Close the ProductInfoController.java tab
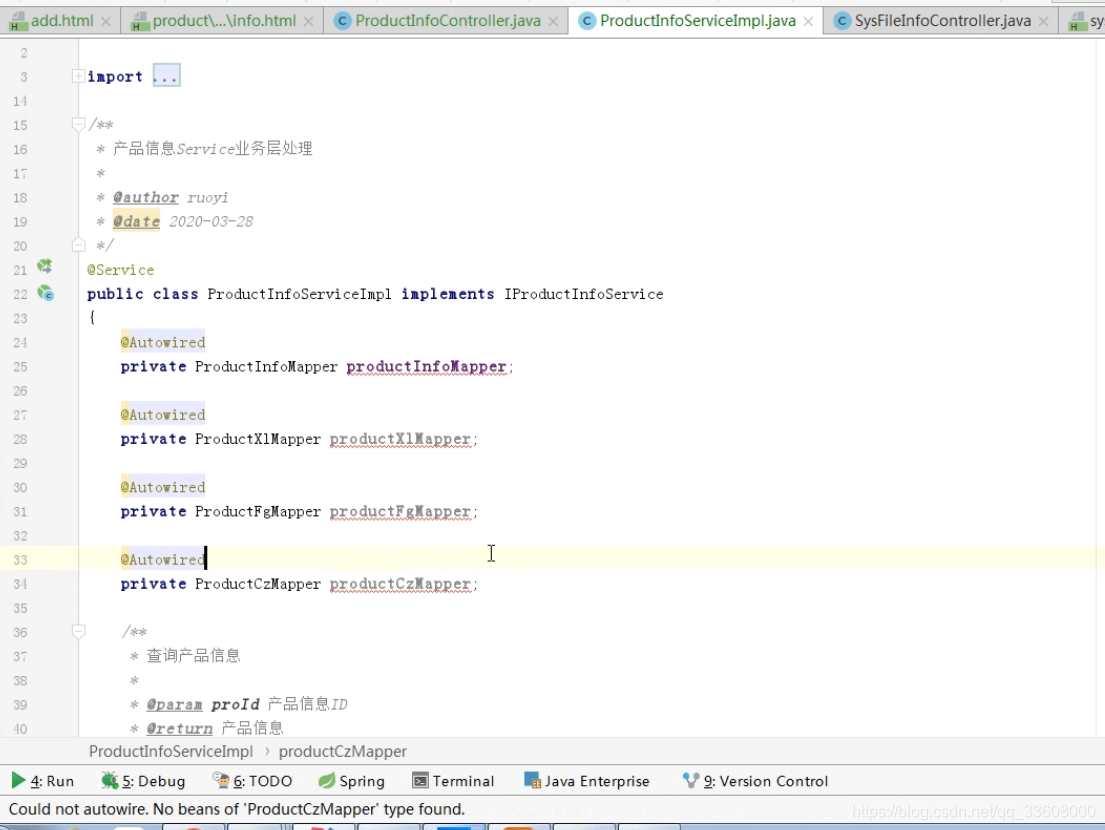The image size is (1105, 830). 553,22
